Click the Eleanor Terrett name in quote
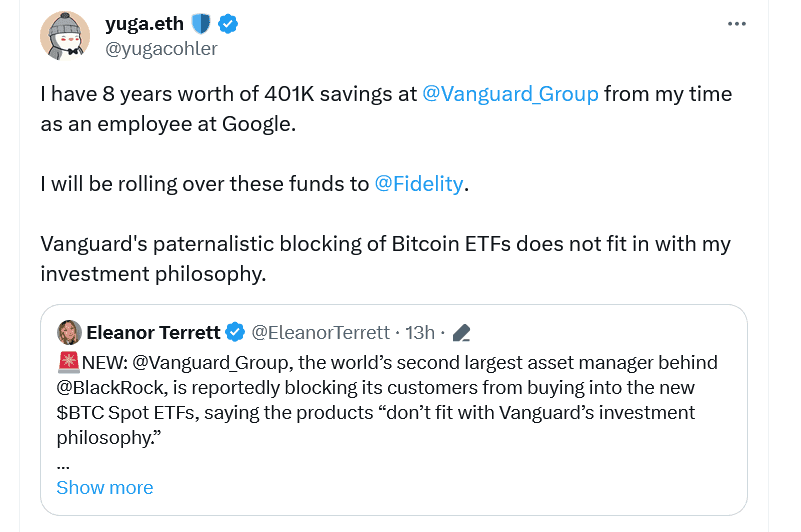801x532 pixels. pos(153,332)
